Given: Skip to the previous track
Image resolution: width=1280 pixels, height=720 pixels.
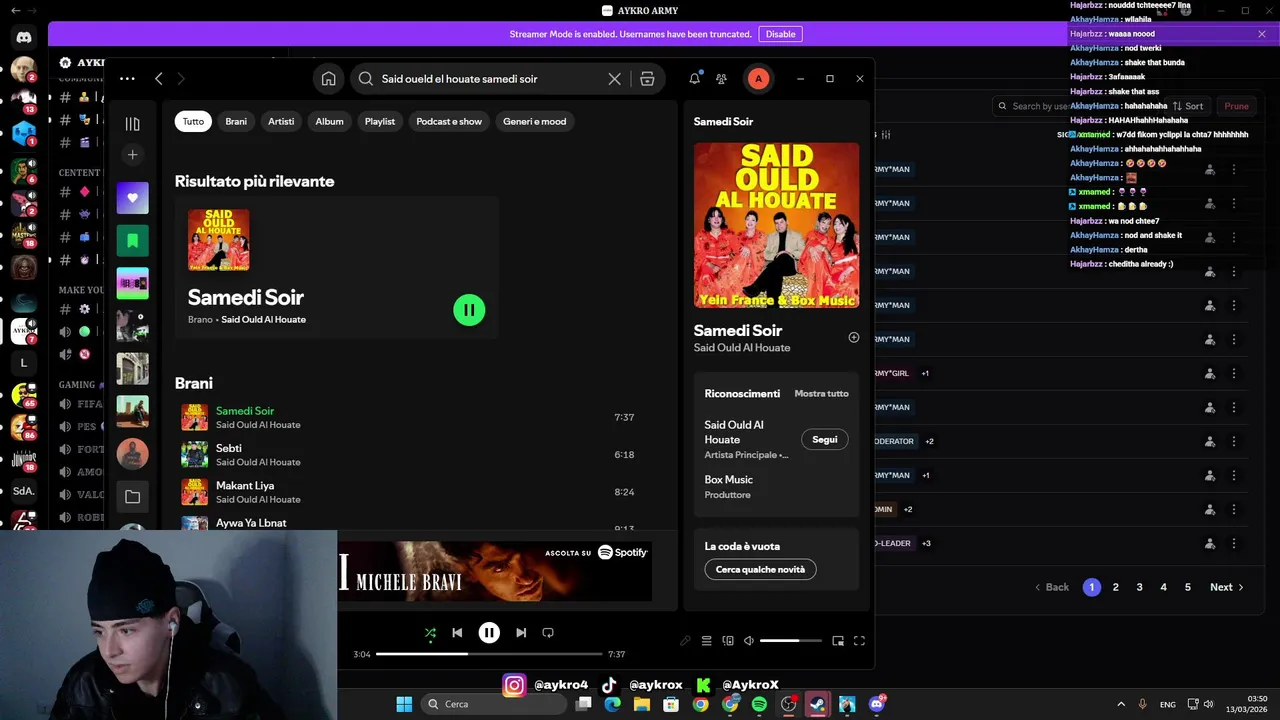Looking at the screenshot, I should coord(457,633).
